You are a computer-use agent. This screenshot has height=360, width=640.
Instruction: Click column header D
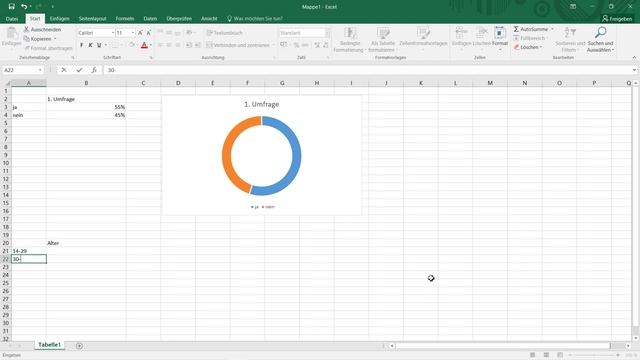(x=178, y=83)
